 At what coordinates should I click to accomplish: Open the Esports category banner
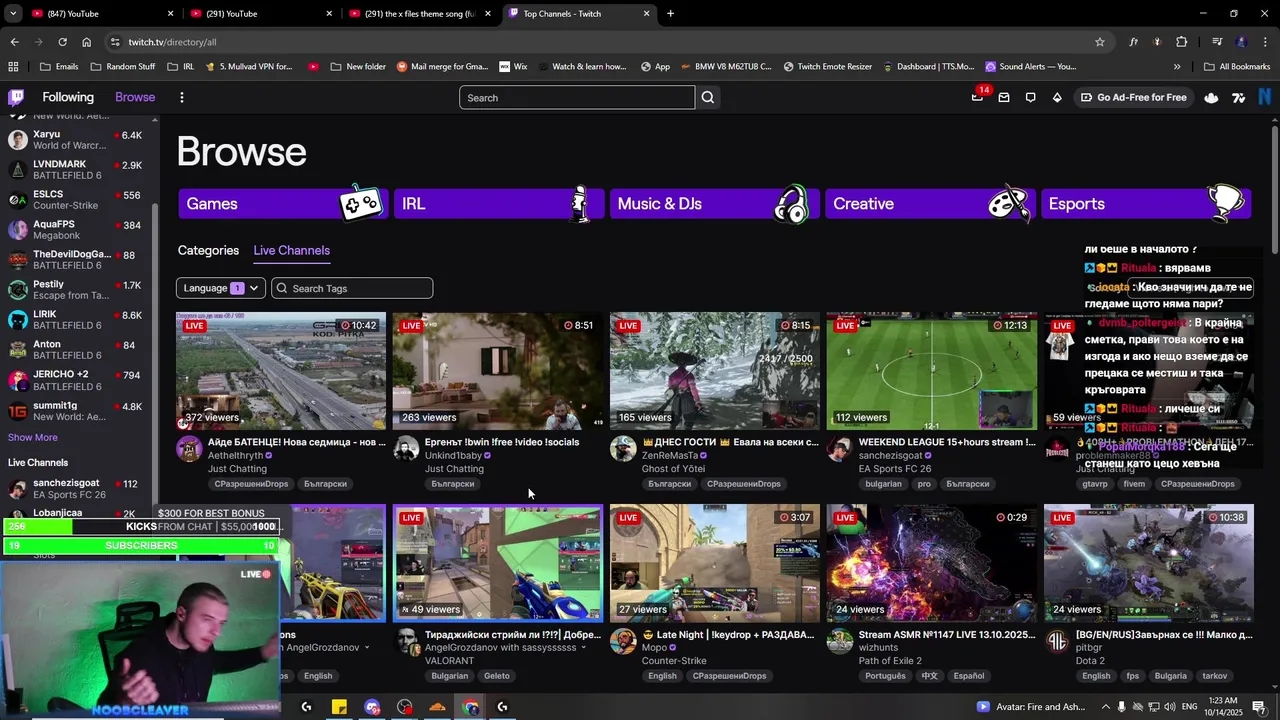(x=1145, y=203)
